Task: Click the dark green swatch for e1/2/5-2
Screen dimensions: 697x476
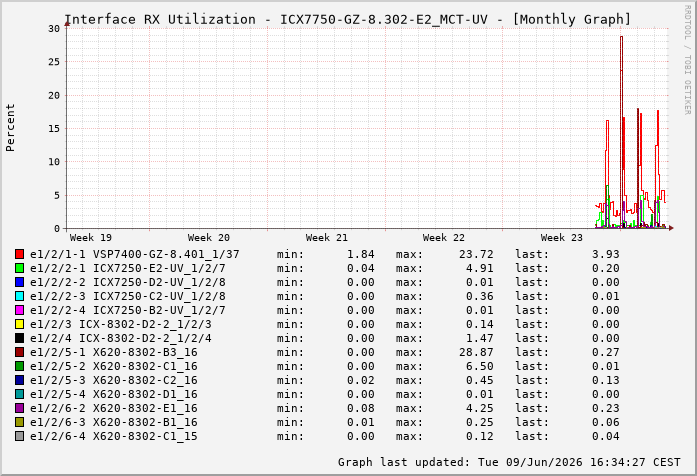Action: pos(19,366)
